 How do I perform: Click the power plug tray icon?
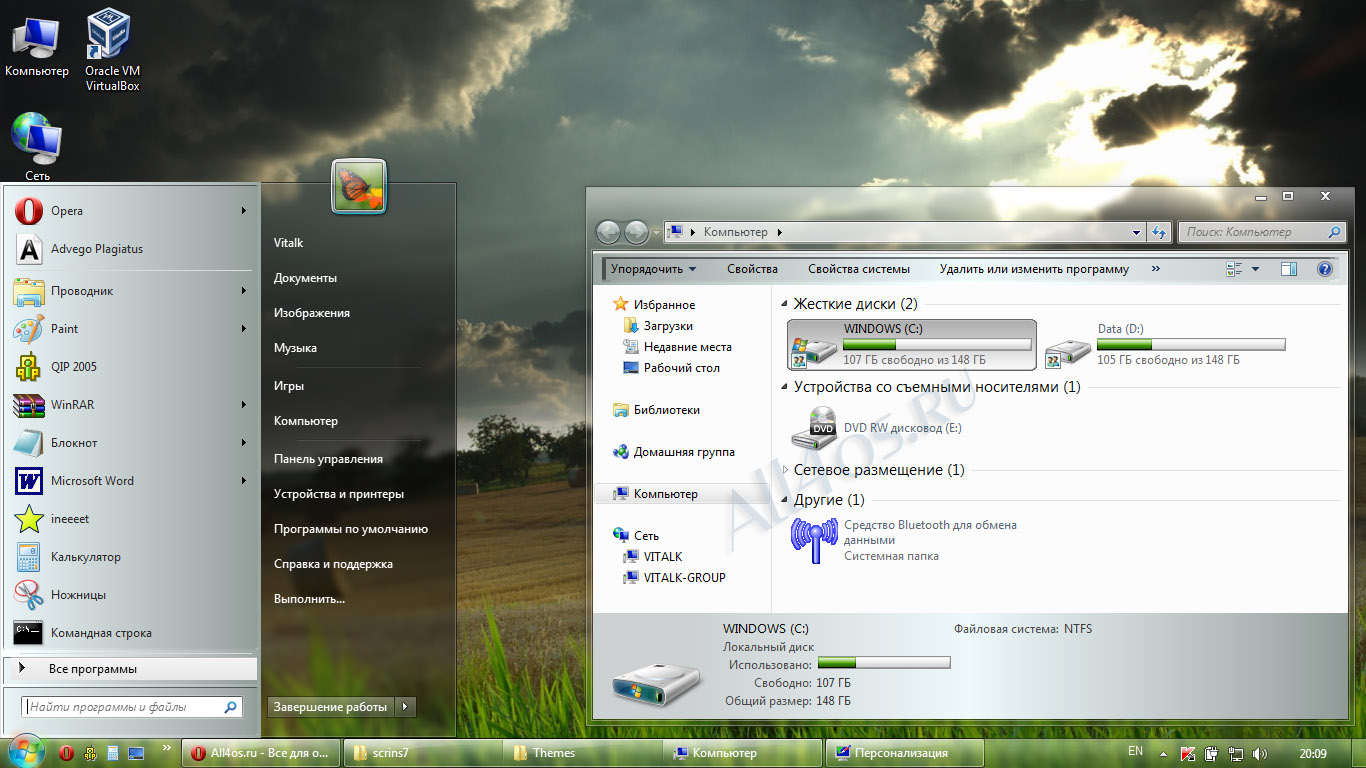1212,753
